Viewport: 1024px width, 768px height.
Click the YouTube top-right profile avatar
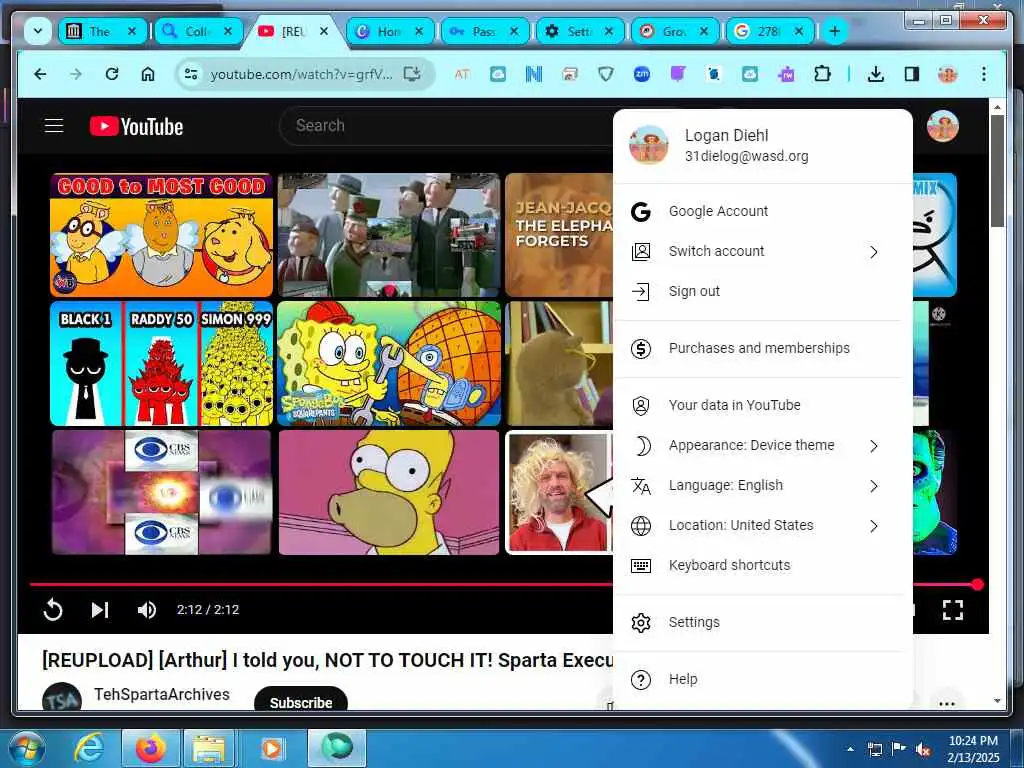(942, 126)
